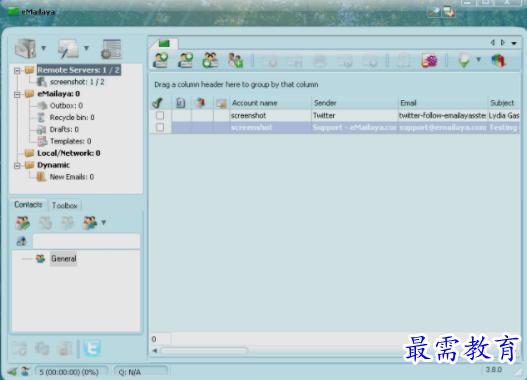Screen dimensions: 527x380
Task: Click the horizontal scrollbar thumb in email list
Action: pos(204,350)
